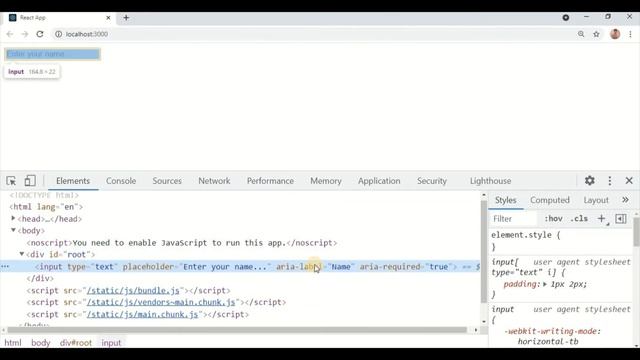The height and width of the screenshot is (360, 640).
Task: Open the row actions ellipsis for input node
Action: (5, 267)
